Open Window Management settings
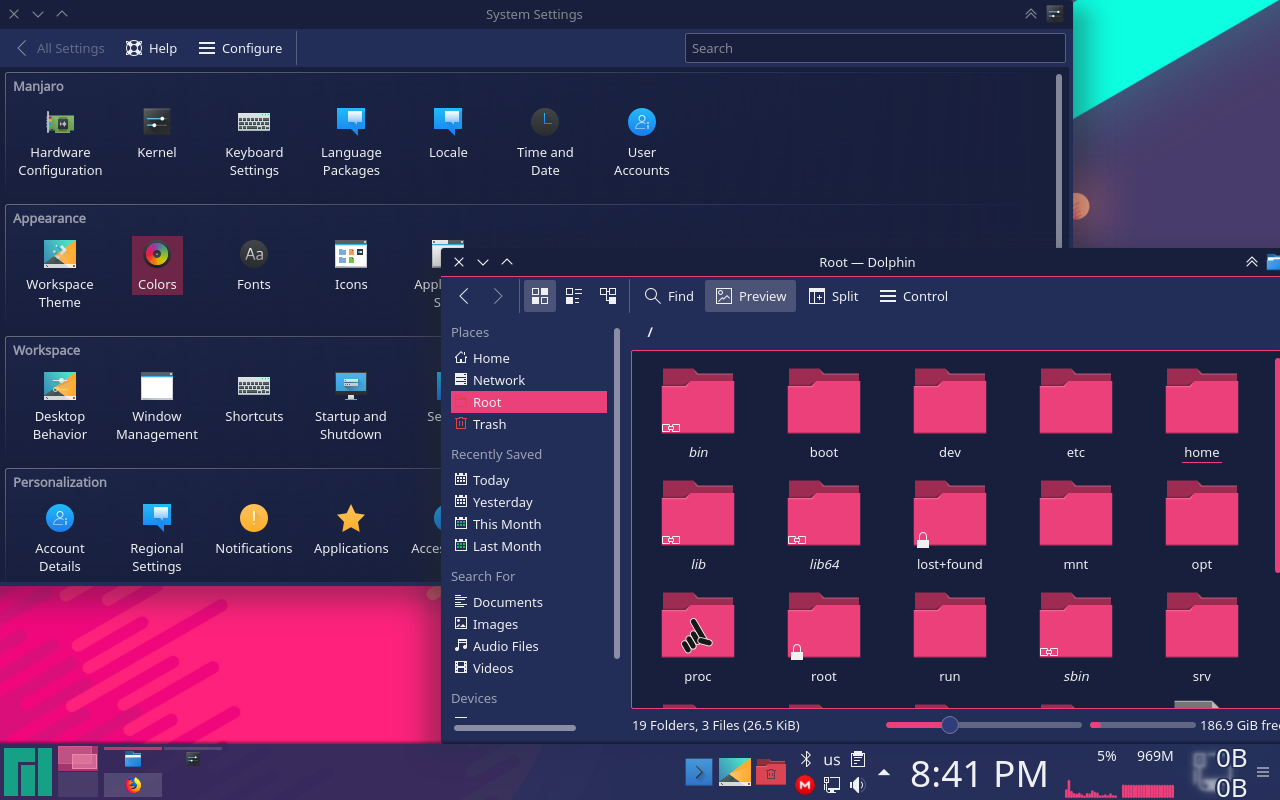1280x800 pixels. (157, 407)
